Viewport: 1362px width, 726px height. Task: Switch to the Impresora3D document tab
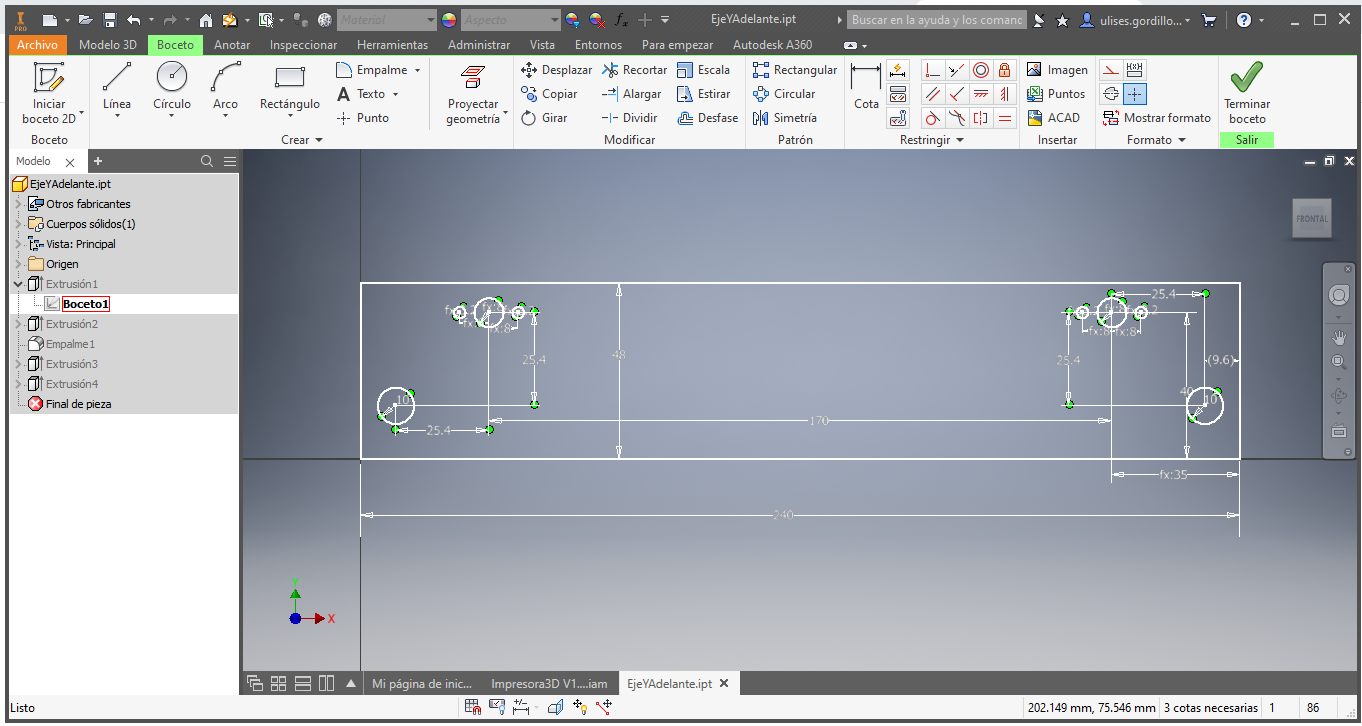point(549,684)
